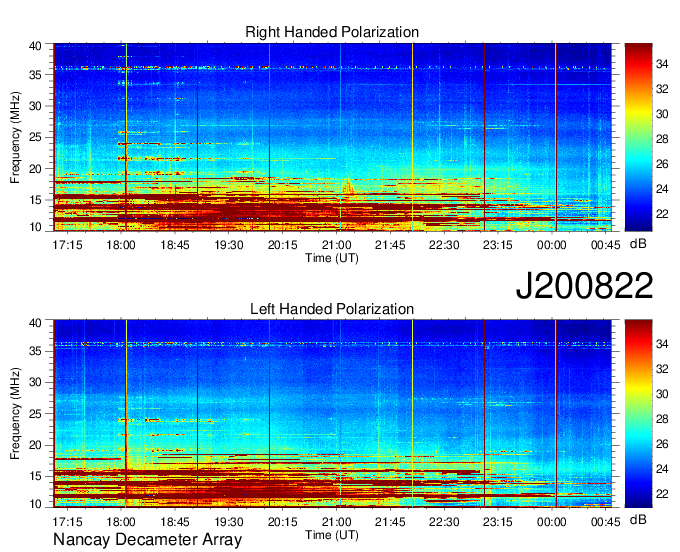Click the 19:30 time tick under the right-handed plot

point(229,245)
